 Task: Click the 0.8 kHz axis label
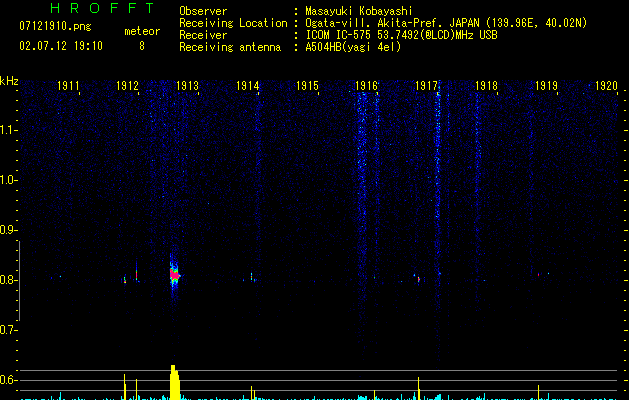[x=8, y=280]
